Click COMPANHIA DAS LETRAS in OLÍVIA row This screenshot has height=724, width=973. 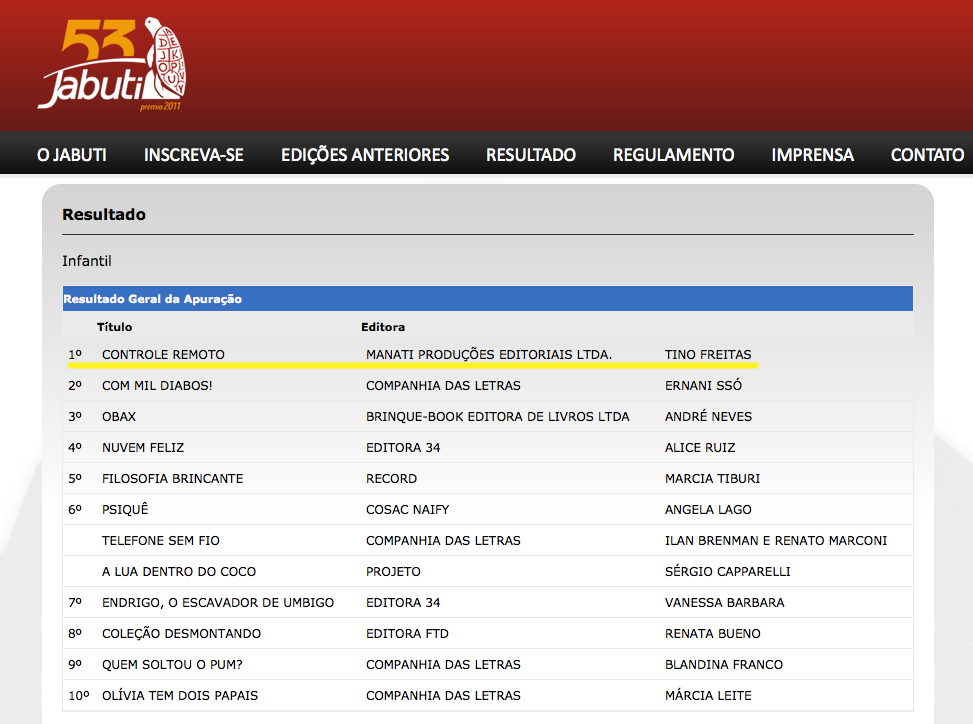(x=443, y=695)
